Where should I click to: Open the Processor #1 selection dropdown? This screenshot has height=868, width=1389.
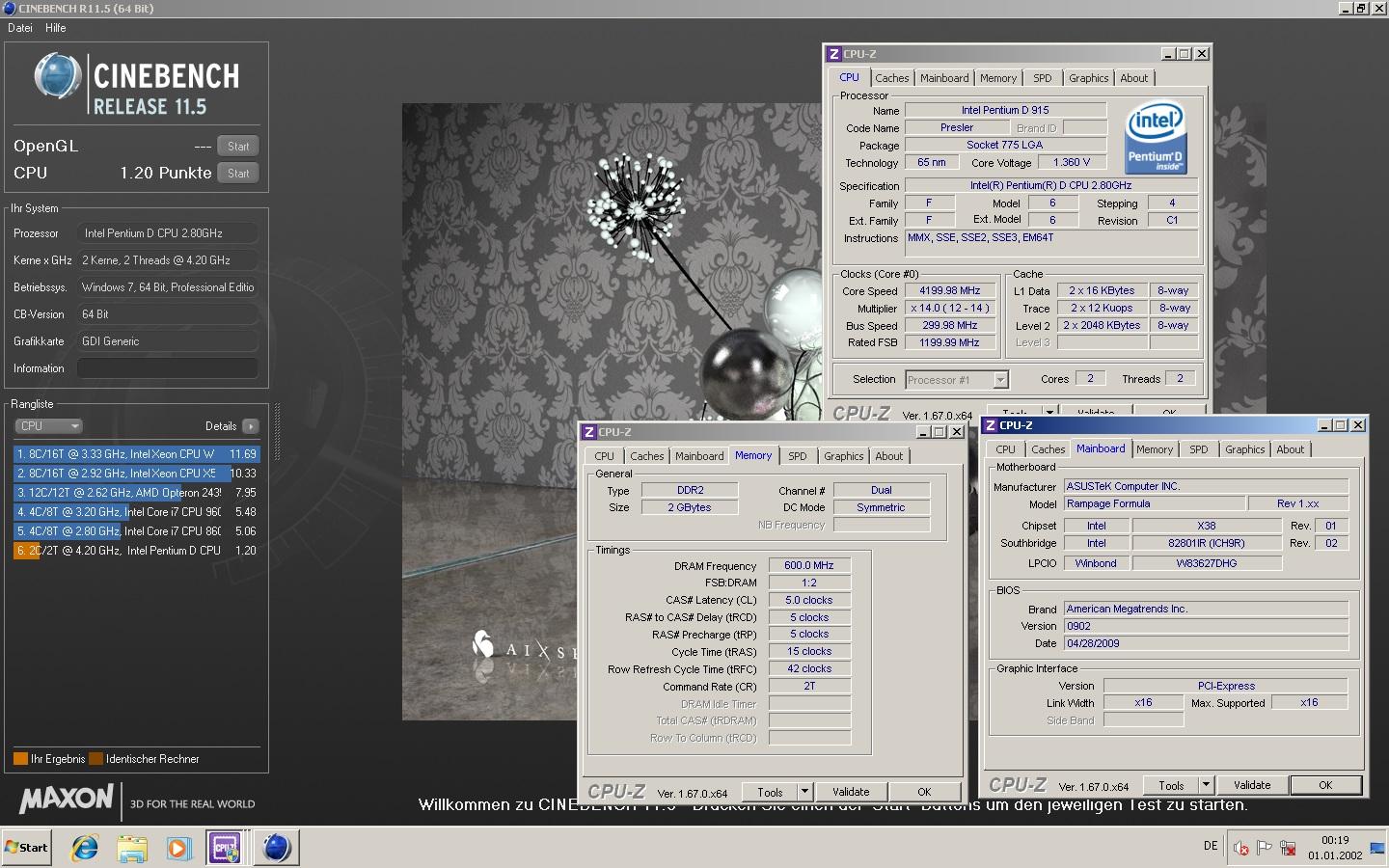[957, 380]
